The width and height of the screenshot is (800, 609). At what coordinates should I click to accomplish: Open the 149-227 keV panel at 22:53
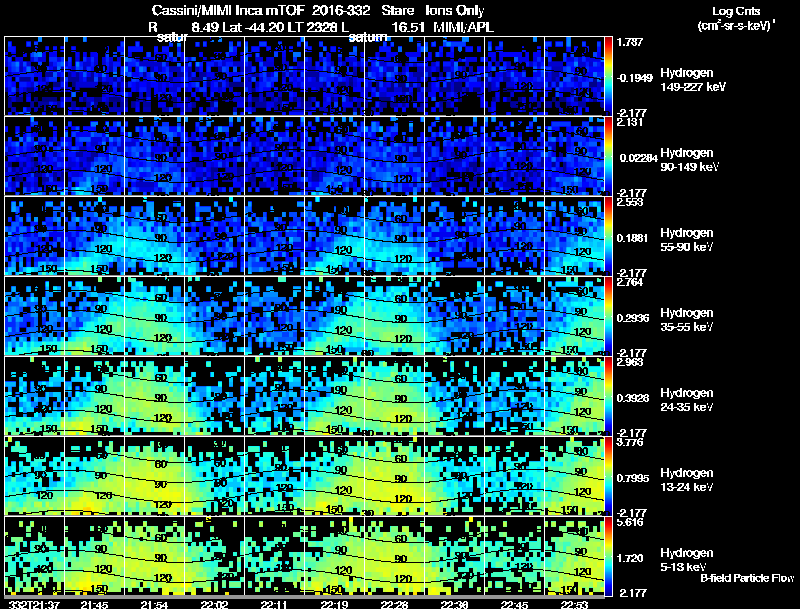coord(574,75)
